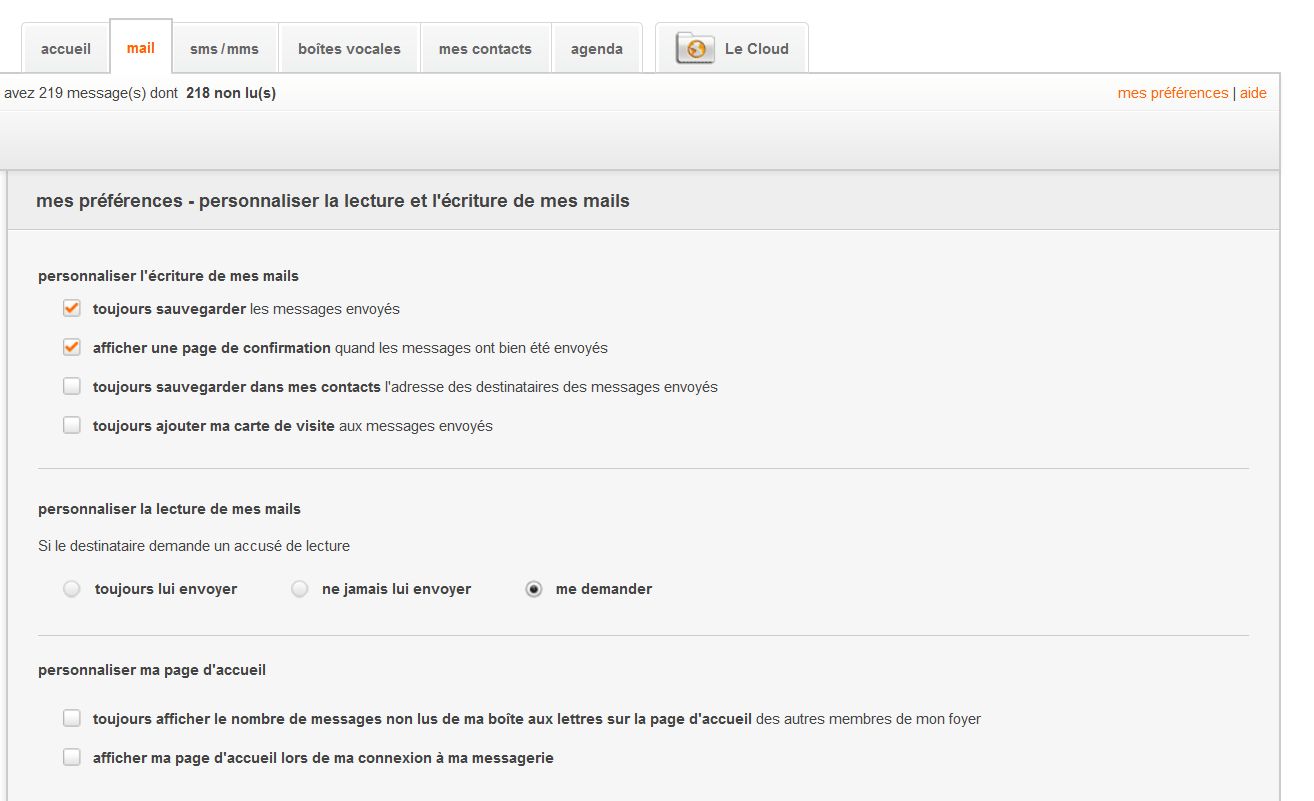Screen dimensions: 1314x801
Task: Click the 218 non lu(s) unread count
Action: point(231,93)
